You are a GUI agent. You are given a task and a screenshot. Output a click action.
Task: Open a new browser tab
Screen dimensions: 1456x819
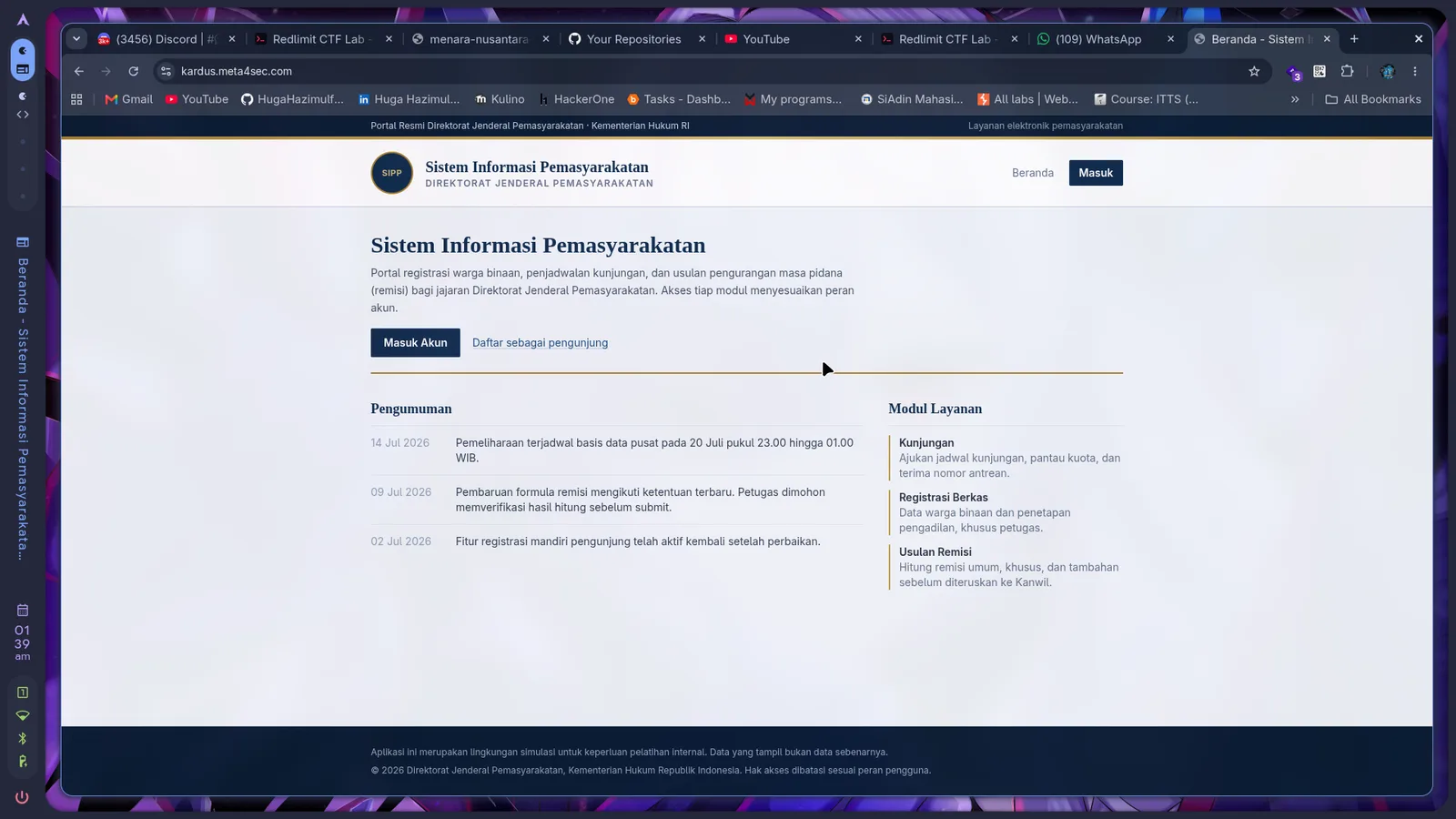(x=1354, y=39)
